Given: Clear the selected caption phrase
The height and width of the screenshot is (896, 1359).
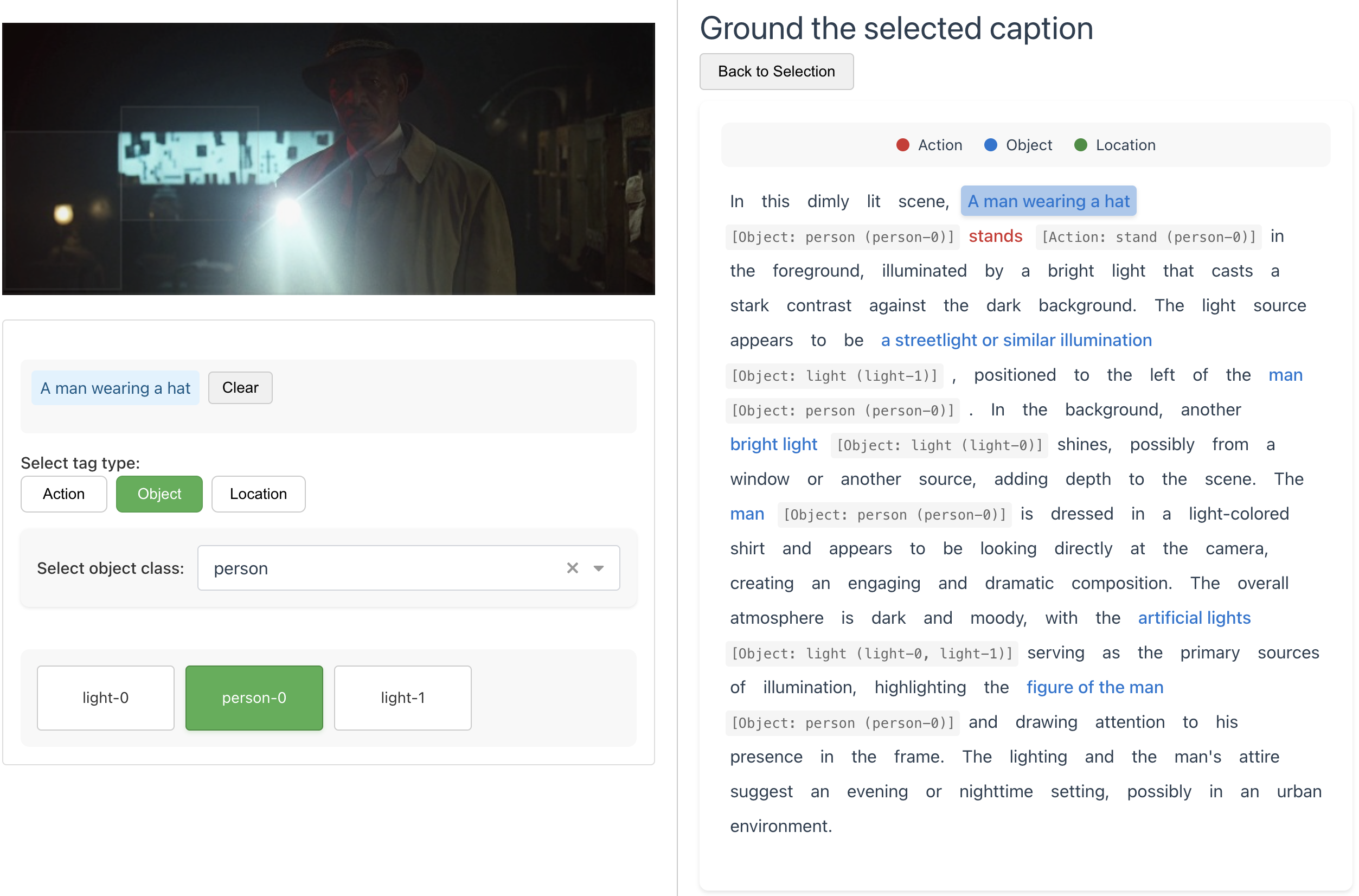Looking at the screenshot, I should click(x=240, y=388).
